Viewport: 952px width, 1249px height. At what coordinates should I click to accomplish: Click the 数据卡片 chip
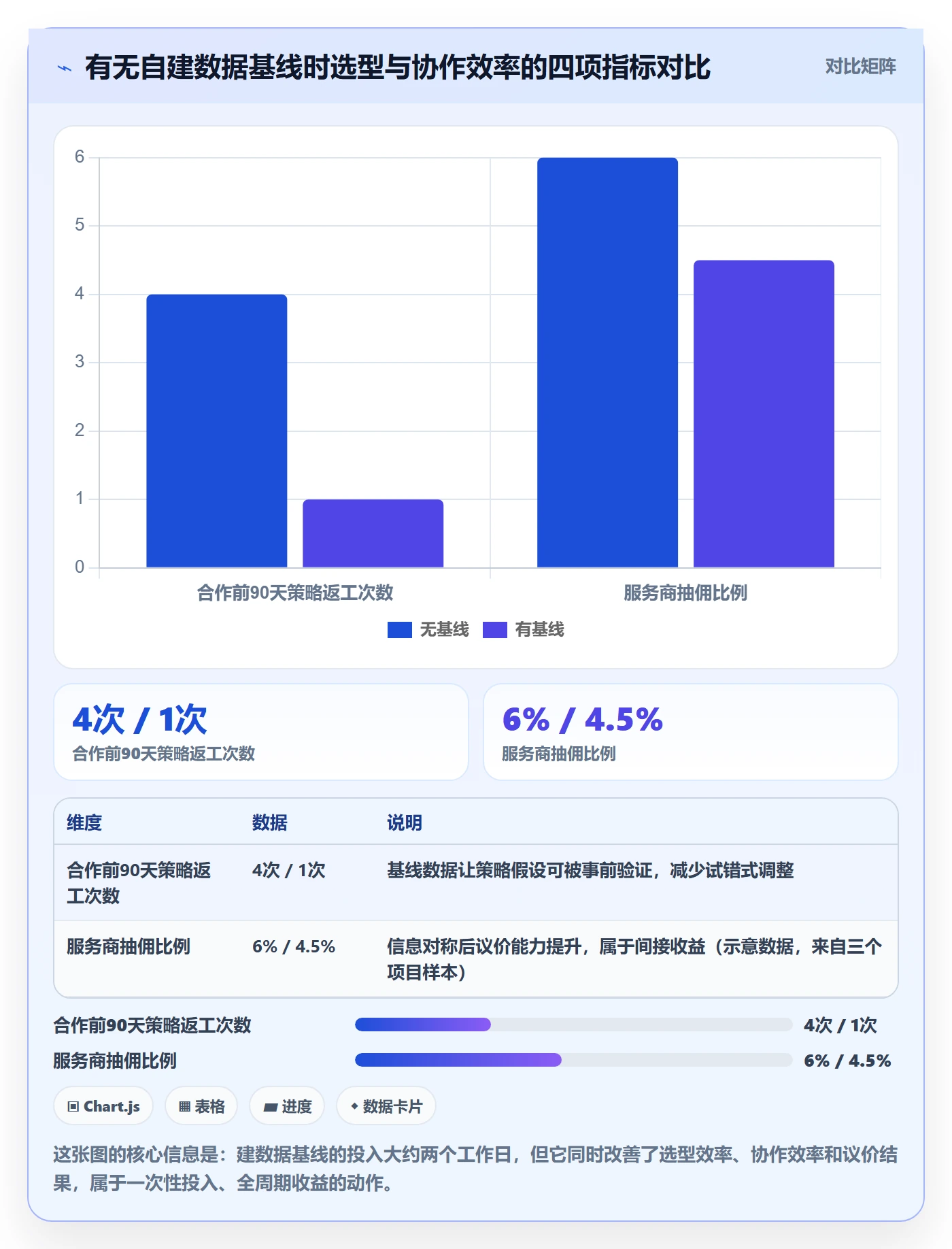[386, 1106]
